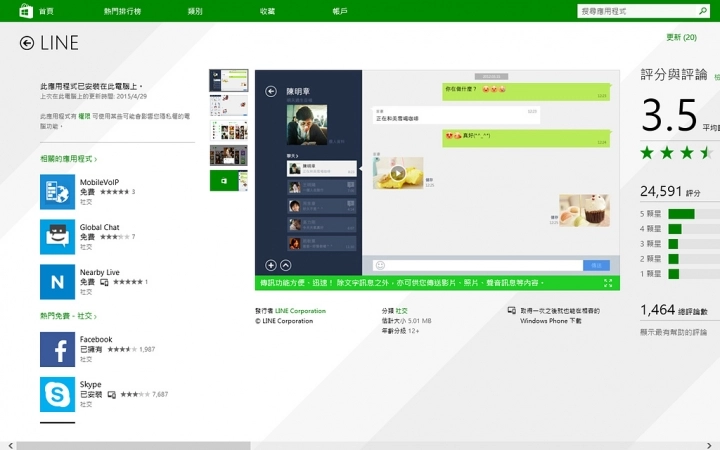Select the Skype app title text
Screen dimensions: 720x450
coord(90,384)
